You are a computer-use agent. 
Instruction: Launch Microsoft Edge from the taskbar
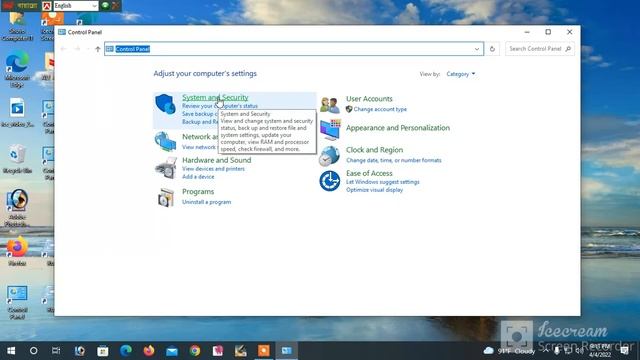pos(126,351)
